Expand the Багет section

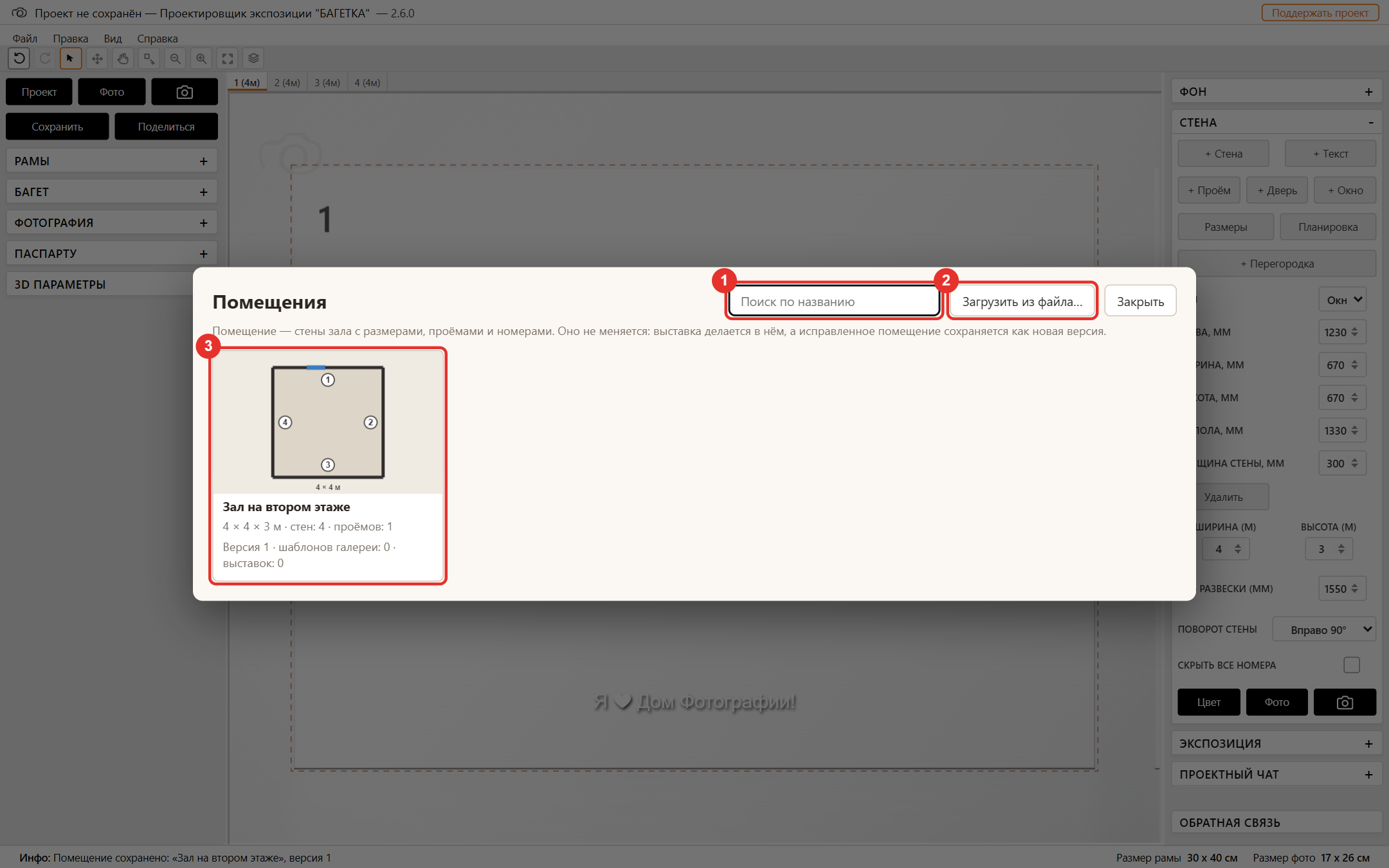112,192
